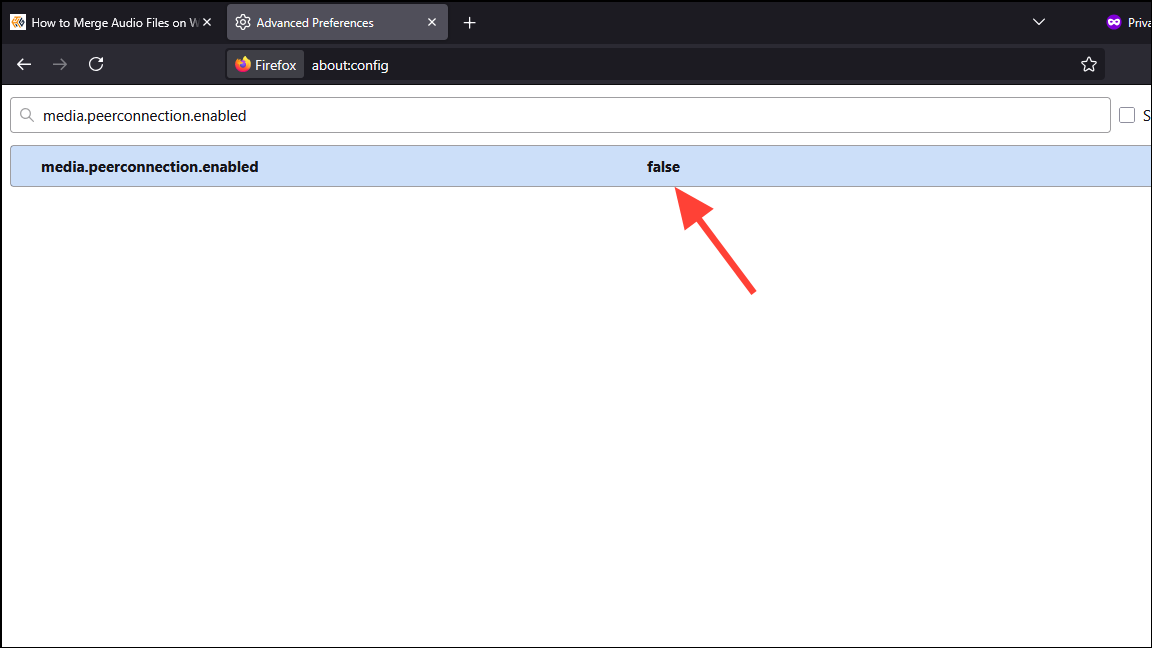Click the favicon of the Merge Audio Files tab
Screen dimensions: 1152x648
18,22
